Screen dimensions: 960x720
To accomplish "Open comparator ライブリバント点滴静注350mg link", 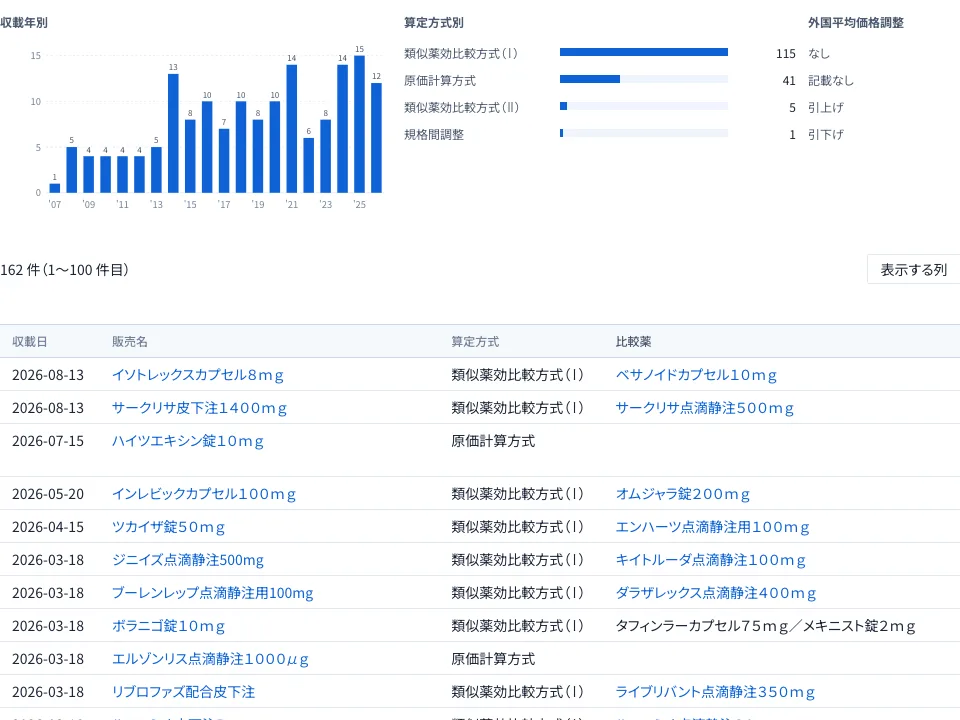I will (715, 692).
